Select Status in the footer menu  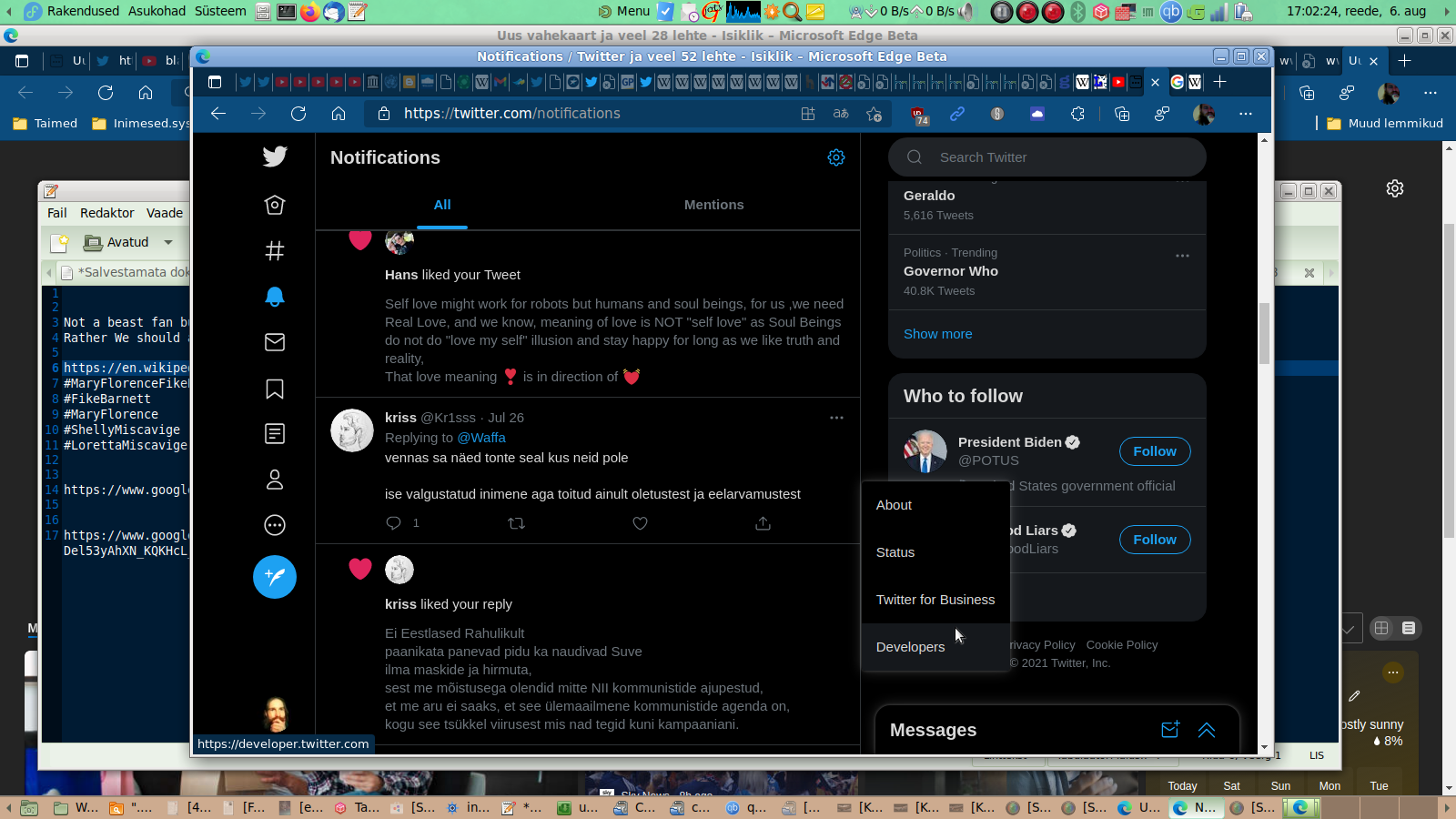coord(935,552)
